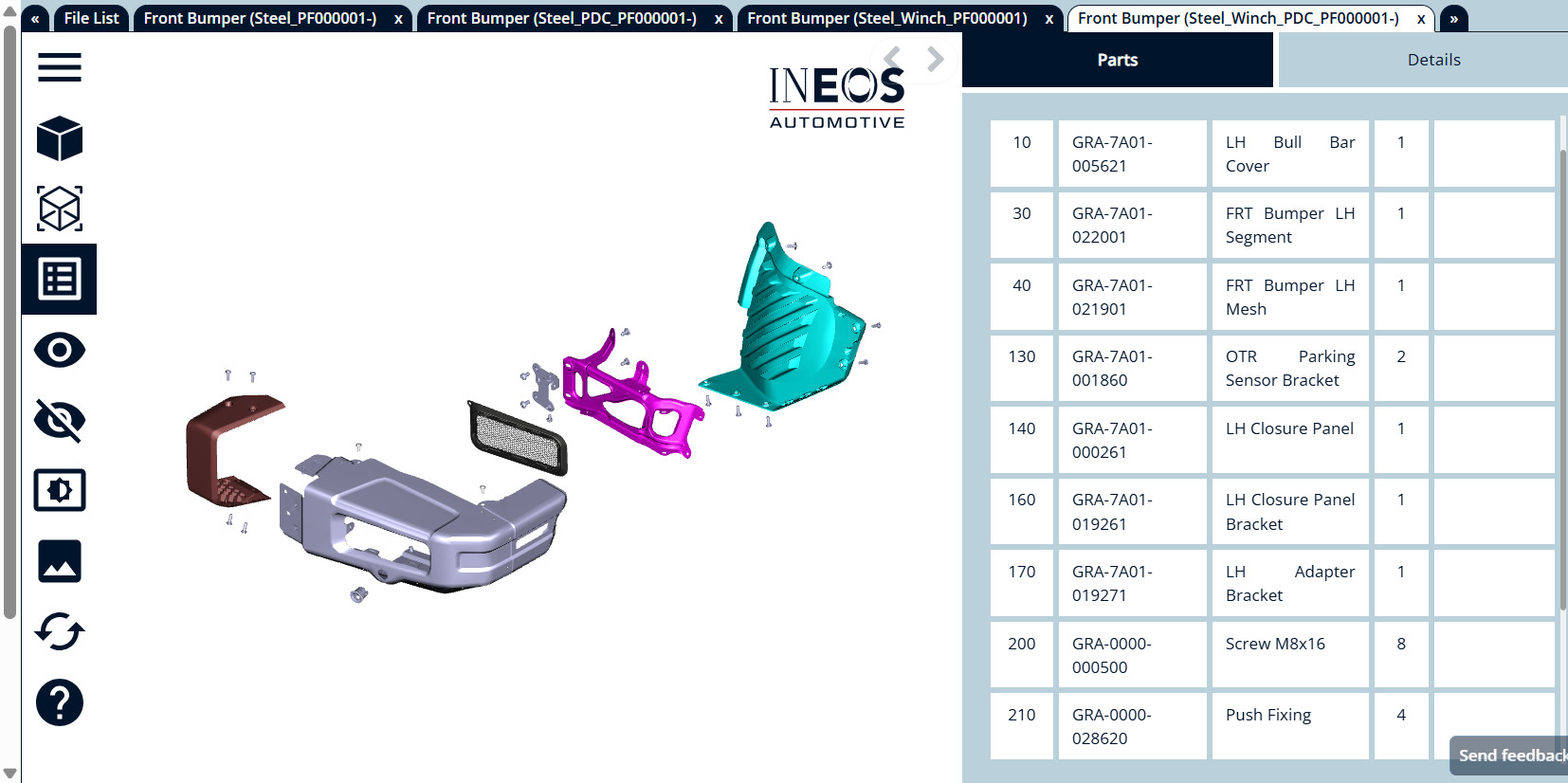This screenshot has height=783, width=1568.
Task: Click the Send feedback button
Action: [x=1510, y=756]
